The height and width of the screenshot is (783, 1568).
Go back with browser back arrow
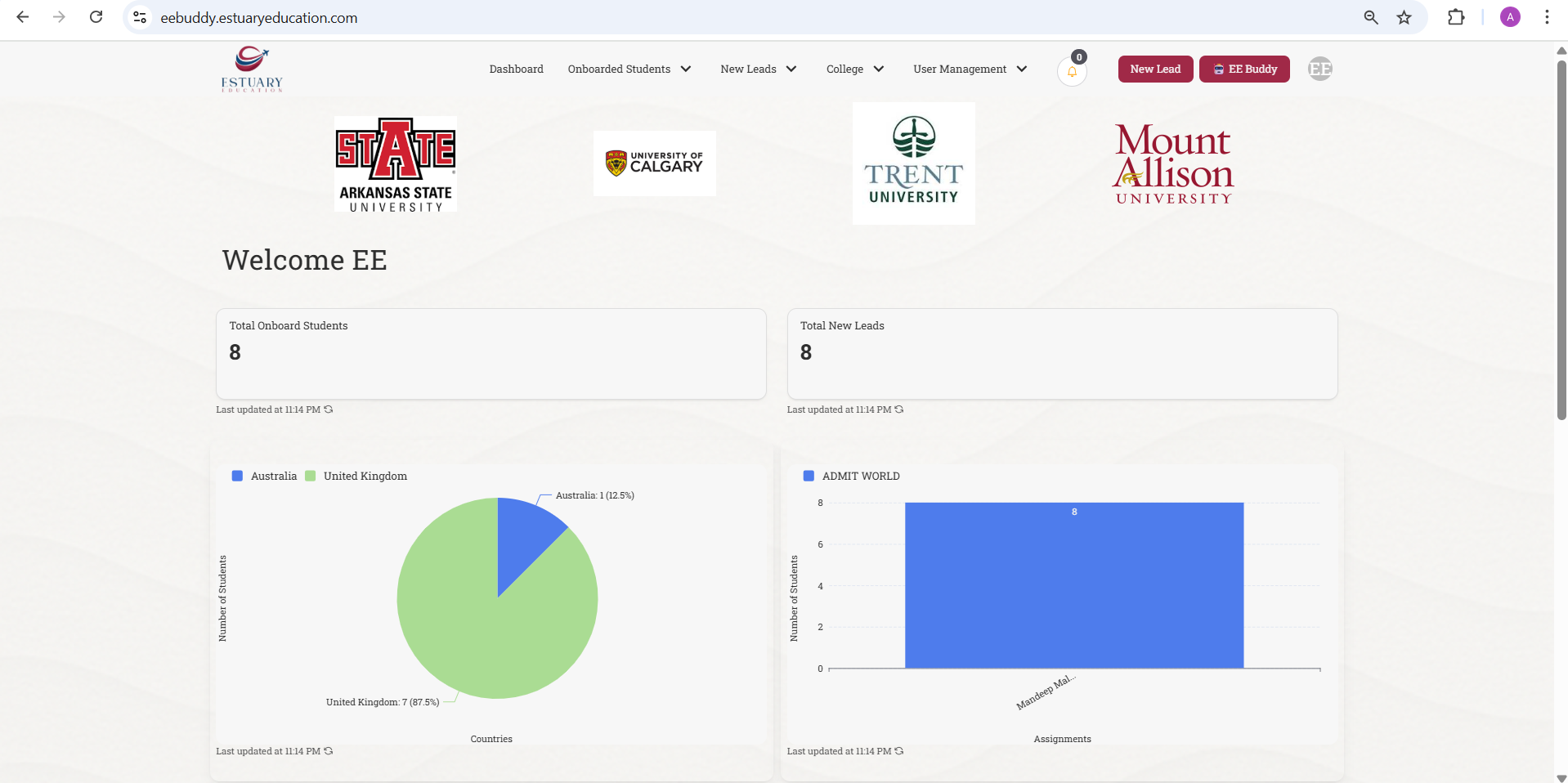(x=23, y=17)
